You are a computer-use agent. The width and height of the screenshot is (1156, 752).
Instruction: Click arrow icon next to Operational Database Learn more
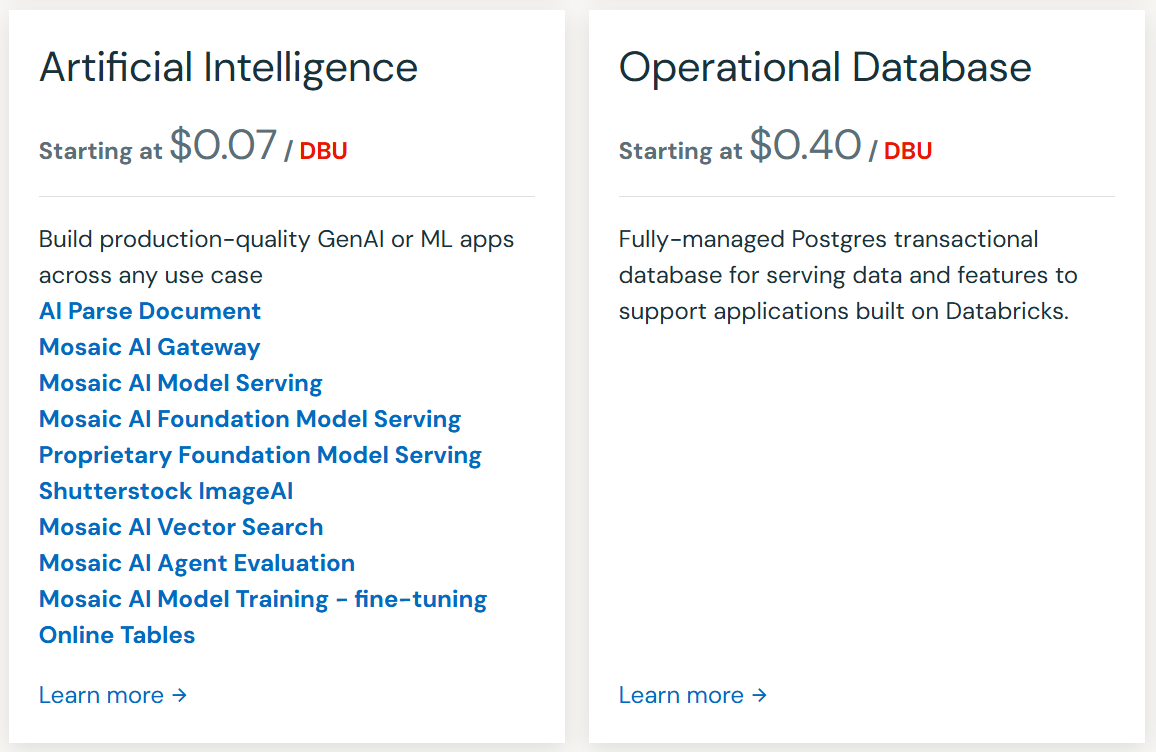pyautogui.click(x=761, y=695)
